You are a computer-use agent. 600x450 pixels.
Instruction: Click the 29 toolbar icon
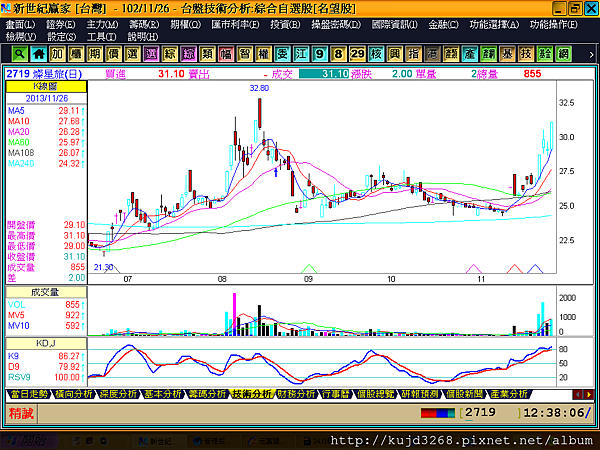point(357,54)
